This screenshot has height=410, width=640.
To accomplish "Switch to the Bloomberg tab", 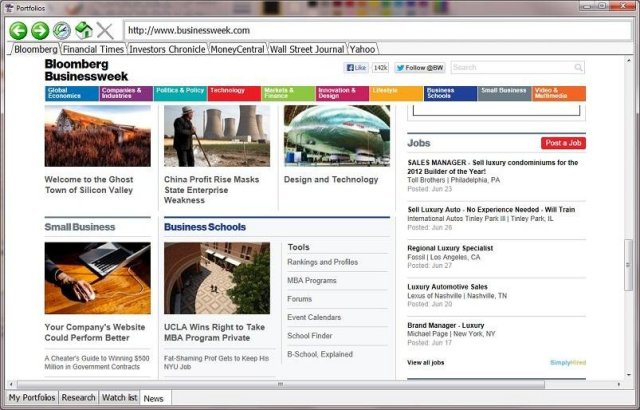I will point(36,49).
